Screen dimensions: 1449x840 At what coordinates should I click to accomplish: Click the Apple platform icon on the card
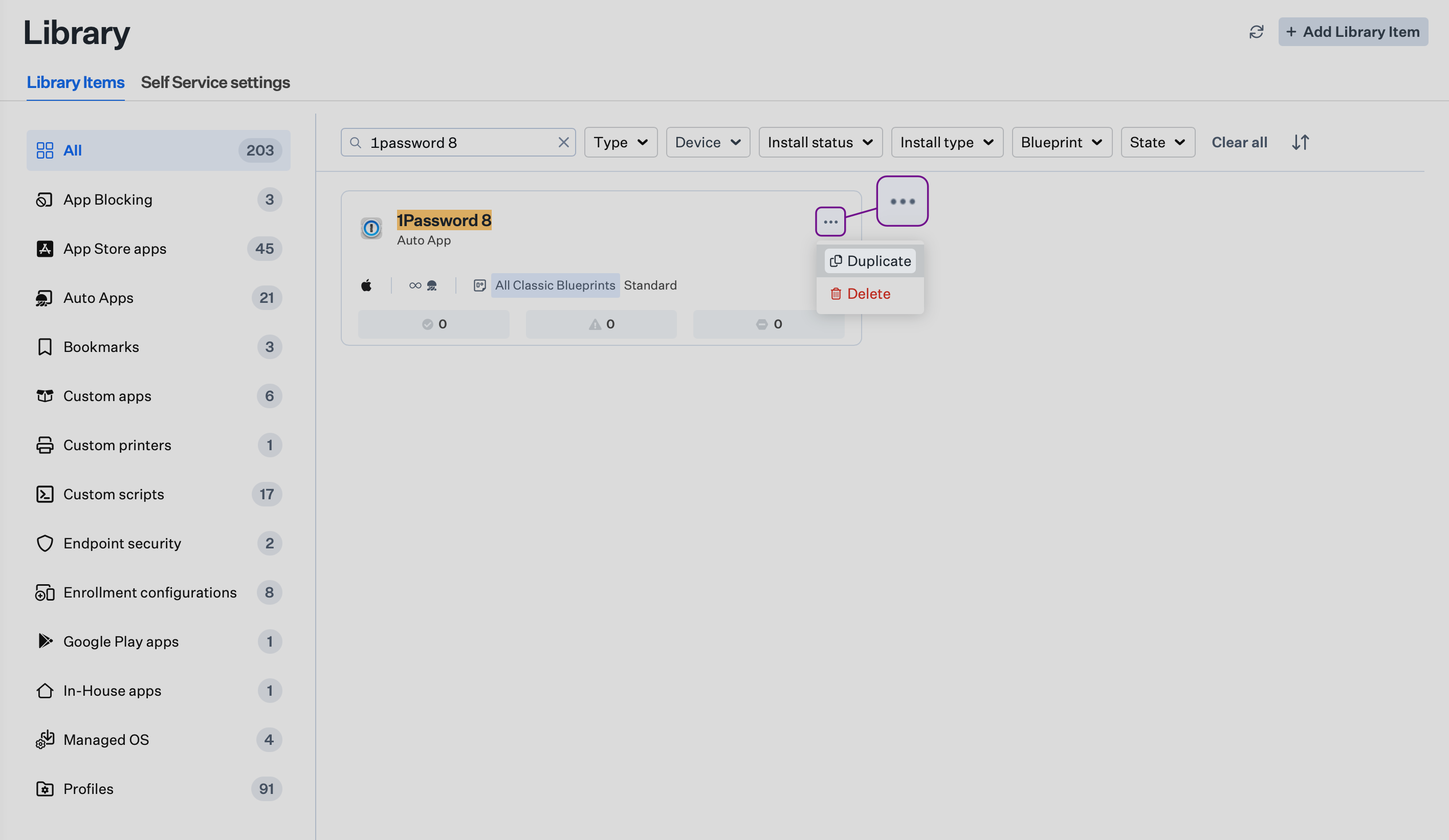tap(366, 285)
